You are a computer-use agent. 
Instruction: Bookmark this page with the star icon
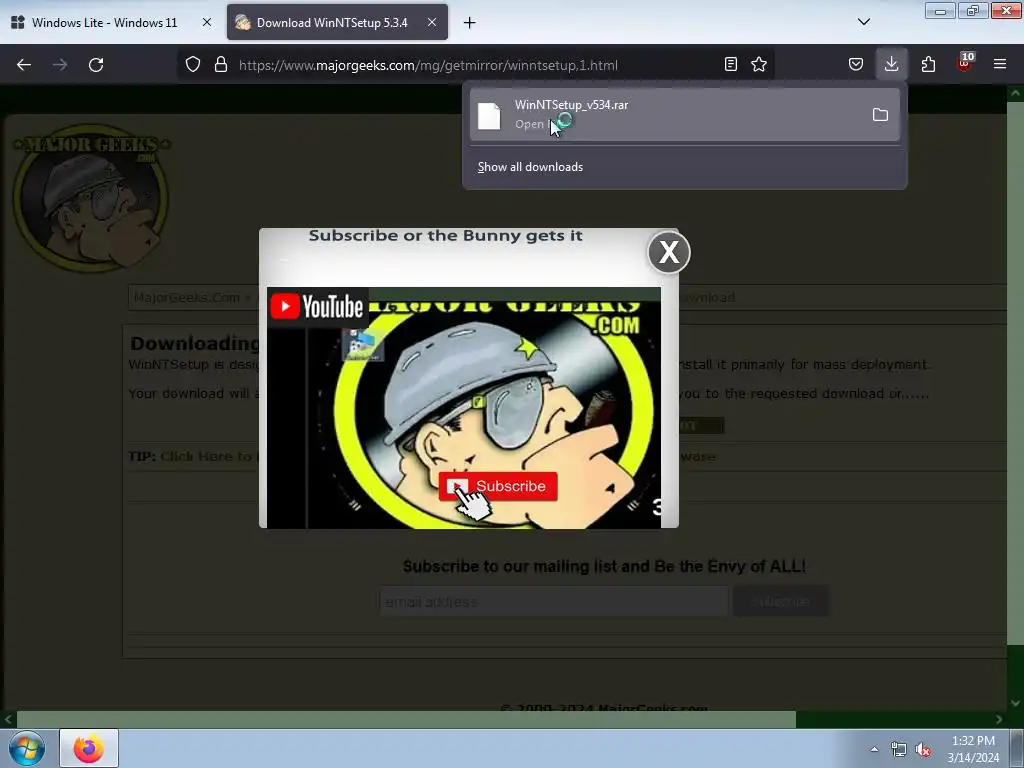point(759,64)
